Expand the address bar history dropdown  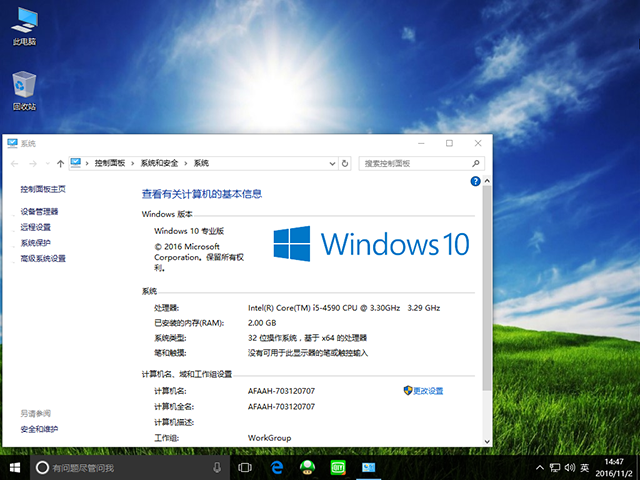pos(331,163)
